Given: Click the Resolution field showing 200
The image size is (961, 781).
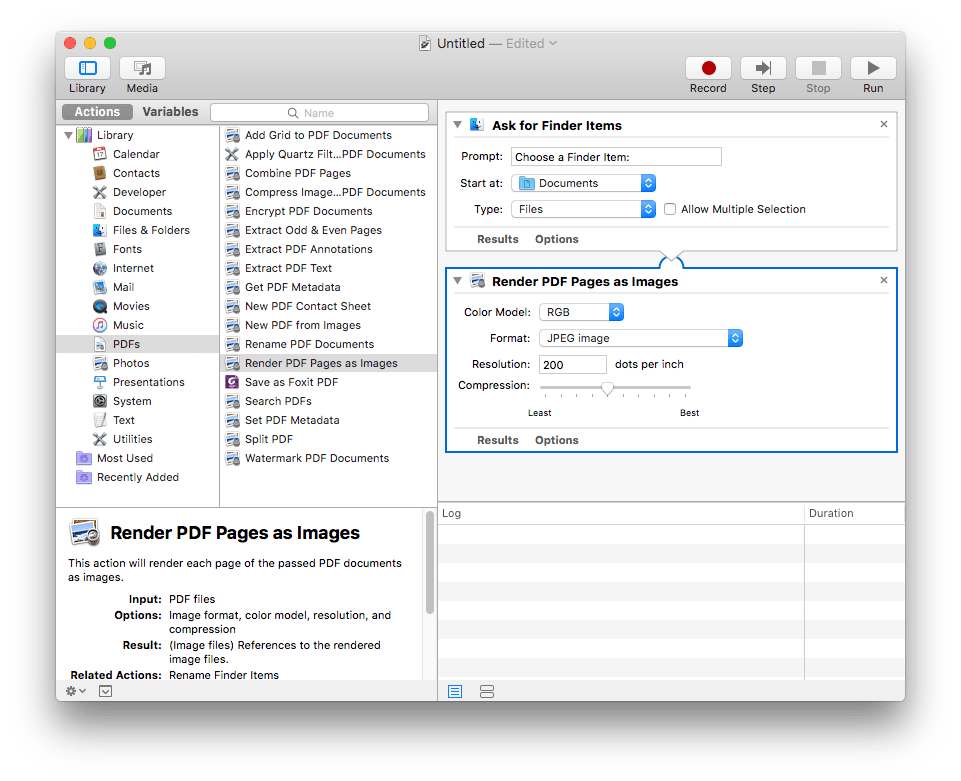Looking at the screenshot, I should pos(572,364).
